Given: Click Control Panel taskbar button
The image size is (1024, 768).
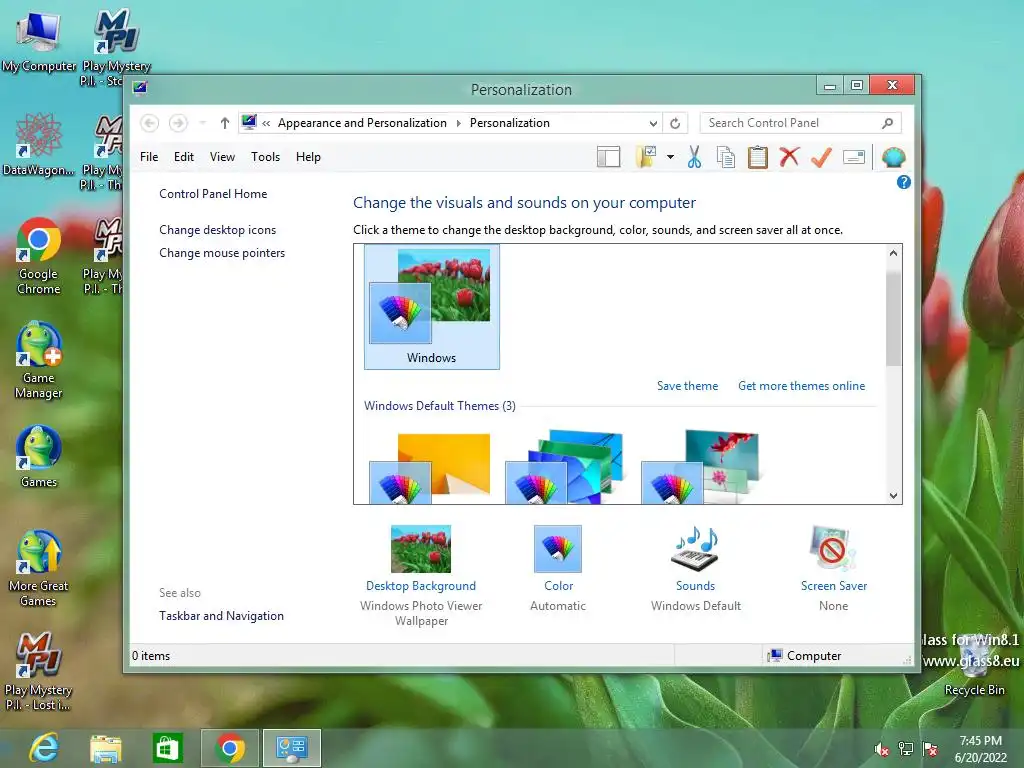Looking at the screenshot, I should tap(292, 748).
